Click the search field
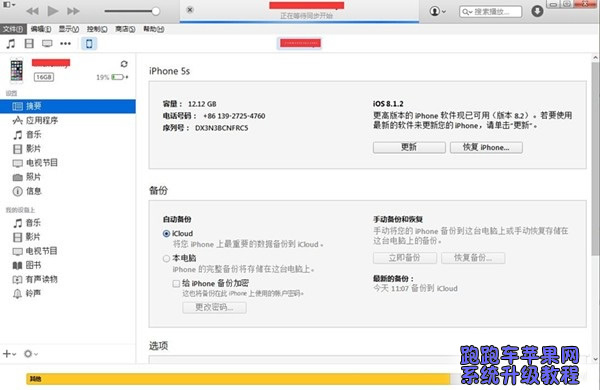The width and height of the screenshot is (600, 390). (491, 11)
